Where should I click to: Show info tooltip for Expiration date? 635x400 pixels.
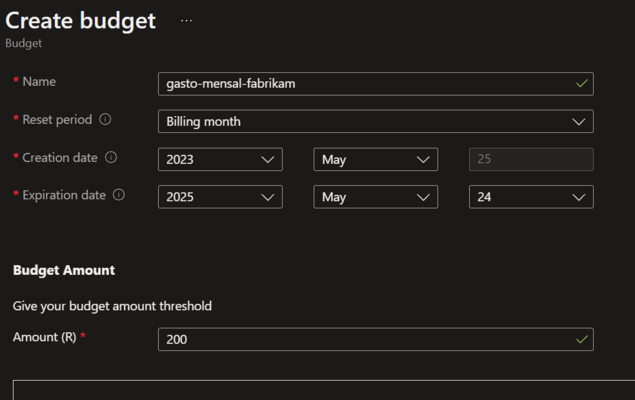[x=119, y=195]
